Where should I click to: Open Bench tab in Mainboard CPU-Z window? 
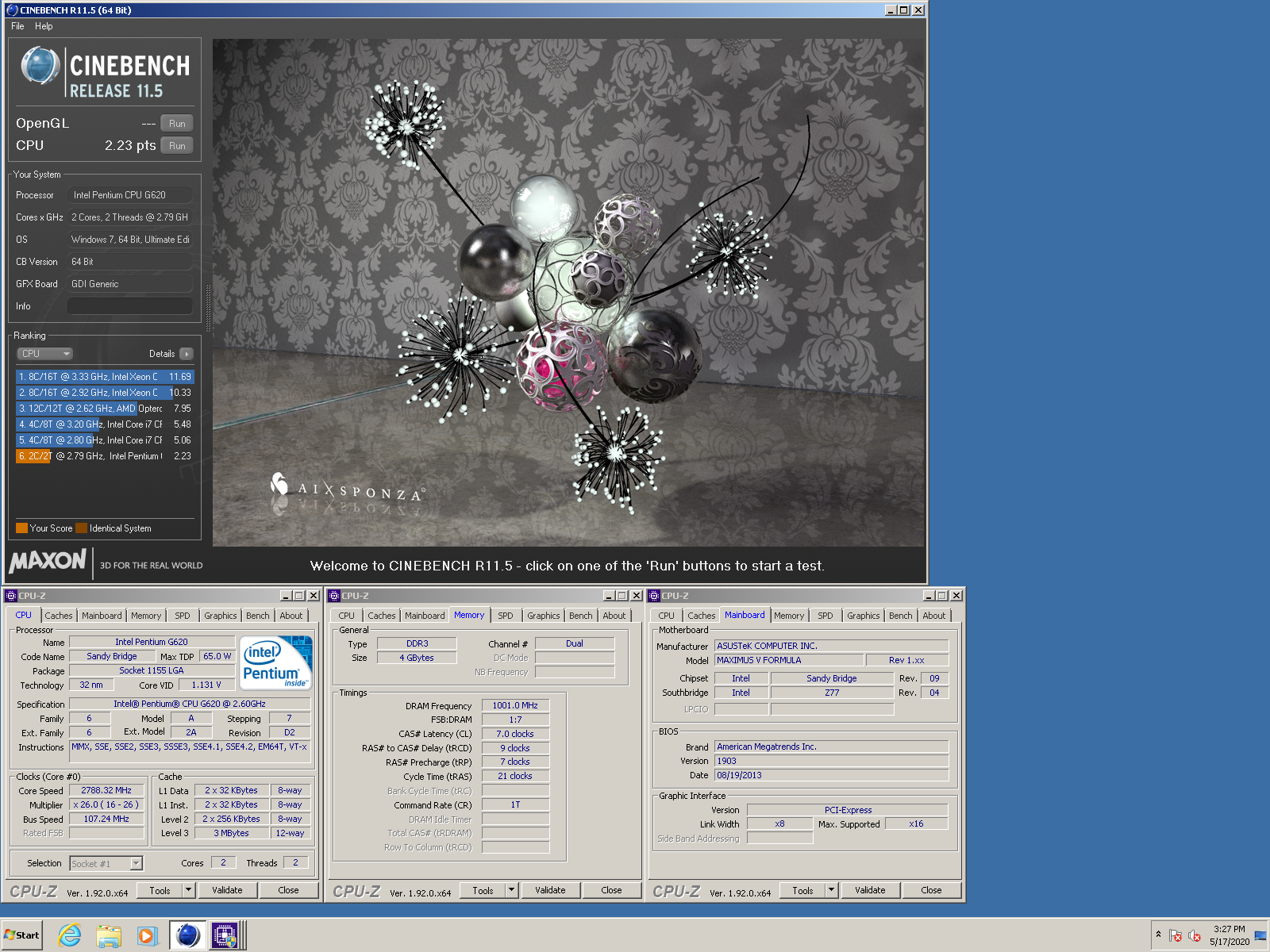point(901,616)
